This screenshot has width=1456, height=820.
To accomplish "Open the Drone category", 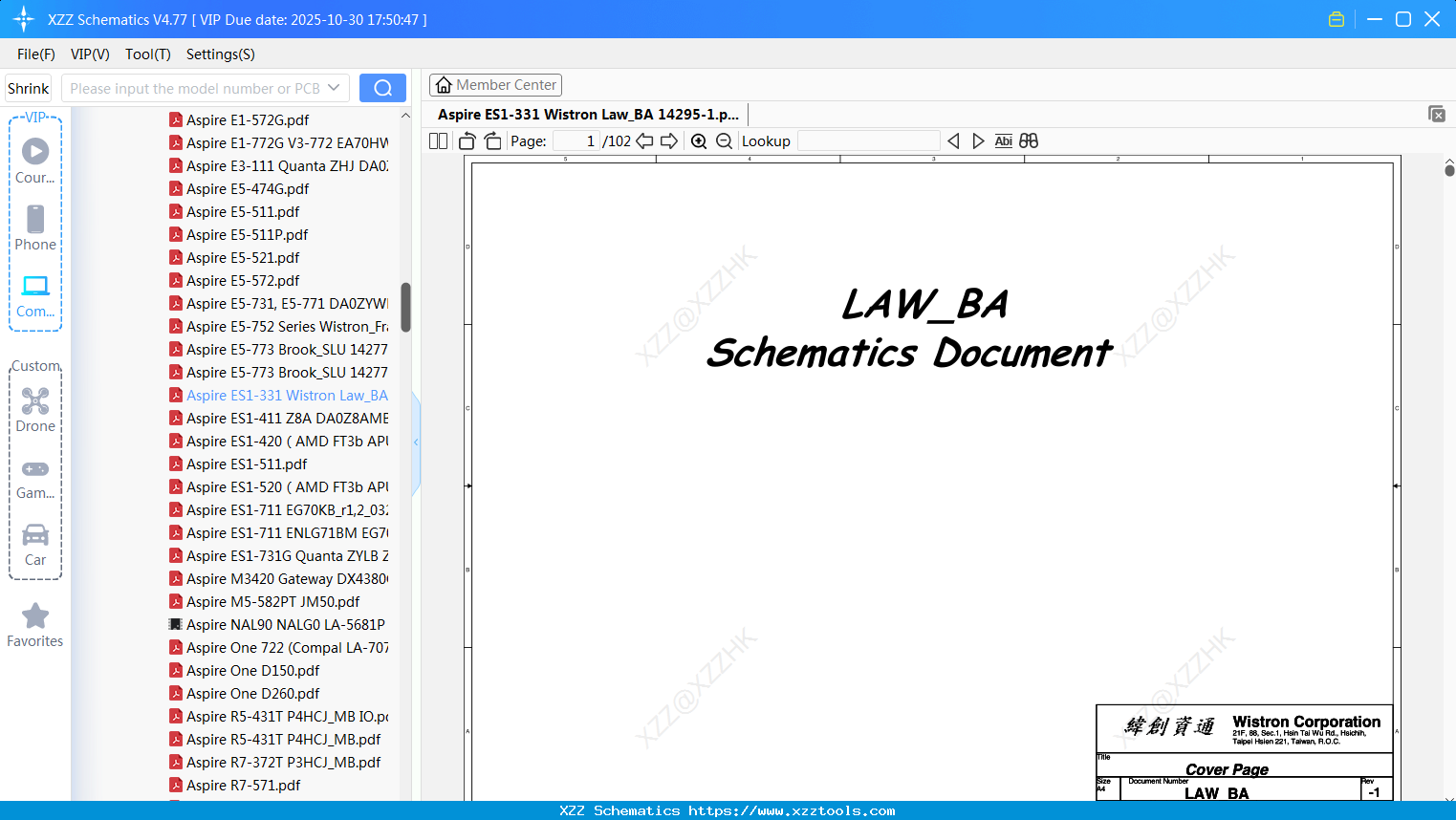I will 35,410.
